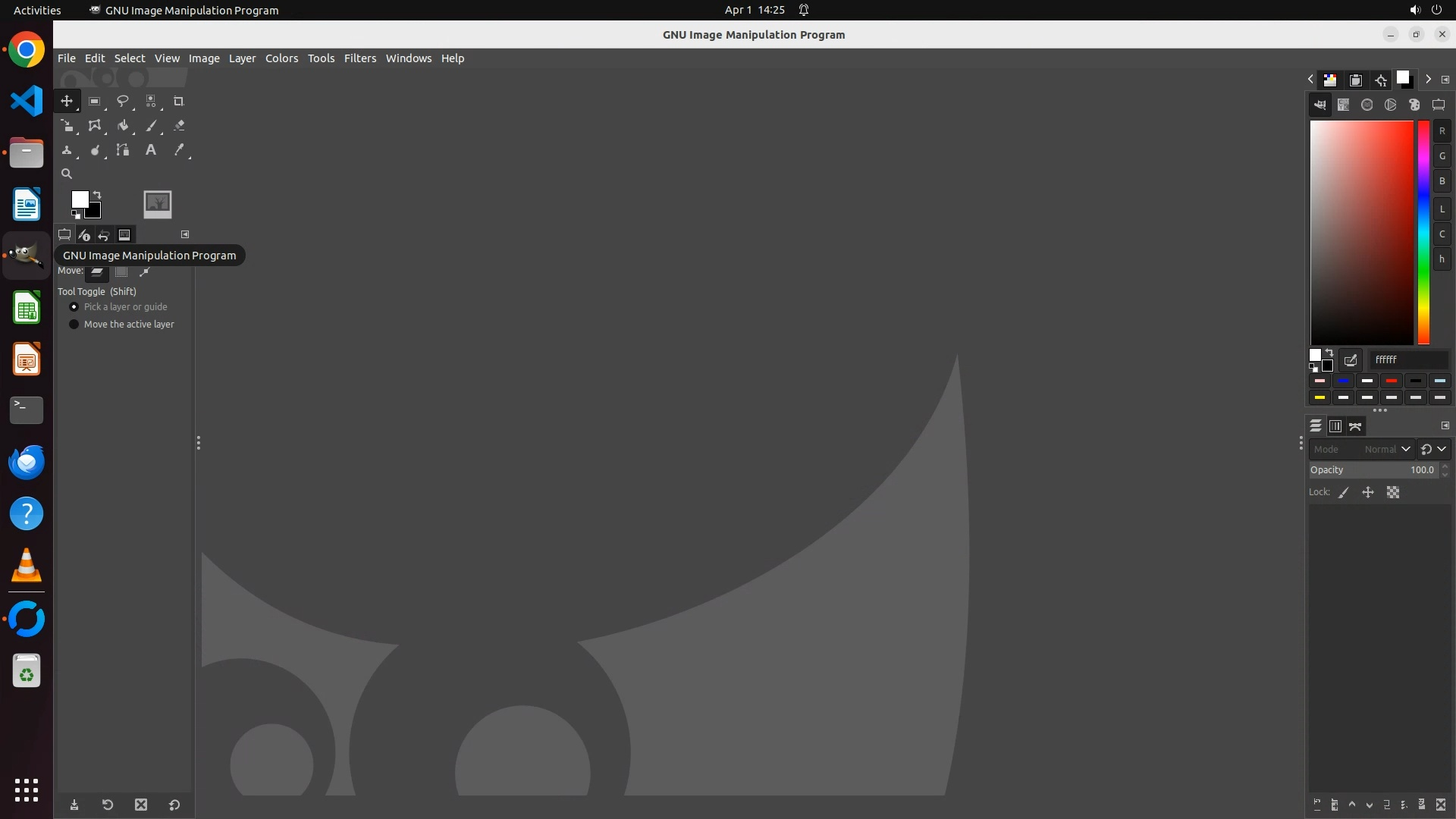Switch to the Channels tab
Image resolution: width=1456 pixels, height=819 pixels.
(x=1335, y=426)
